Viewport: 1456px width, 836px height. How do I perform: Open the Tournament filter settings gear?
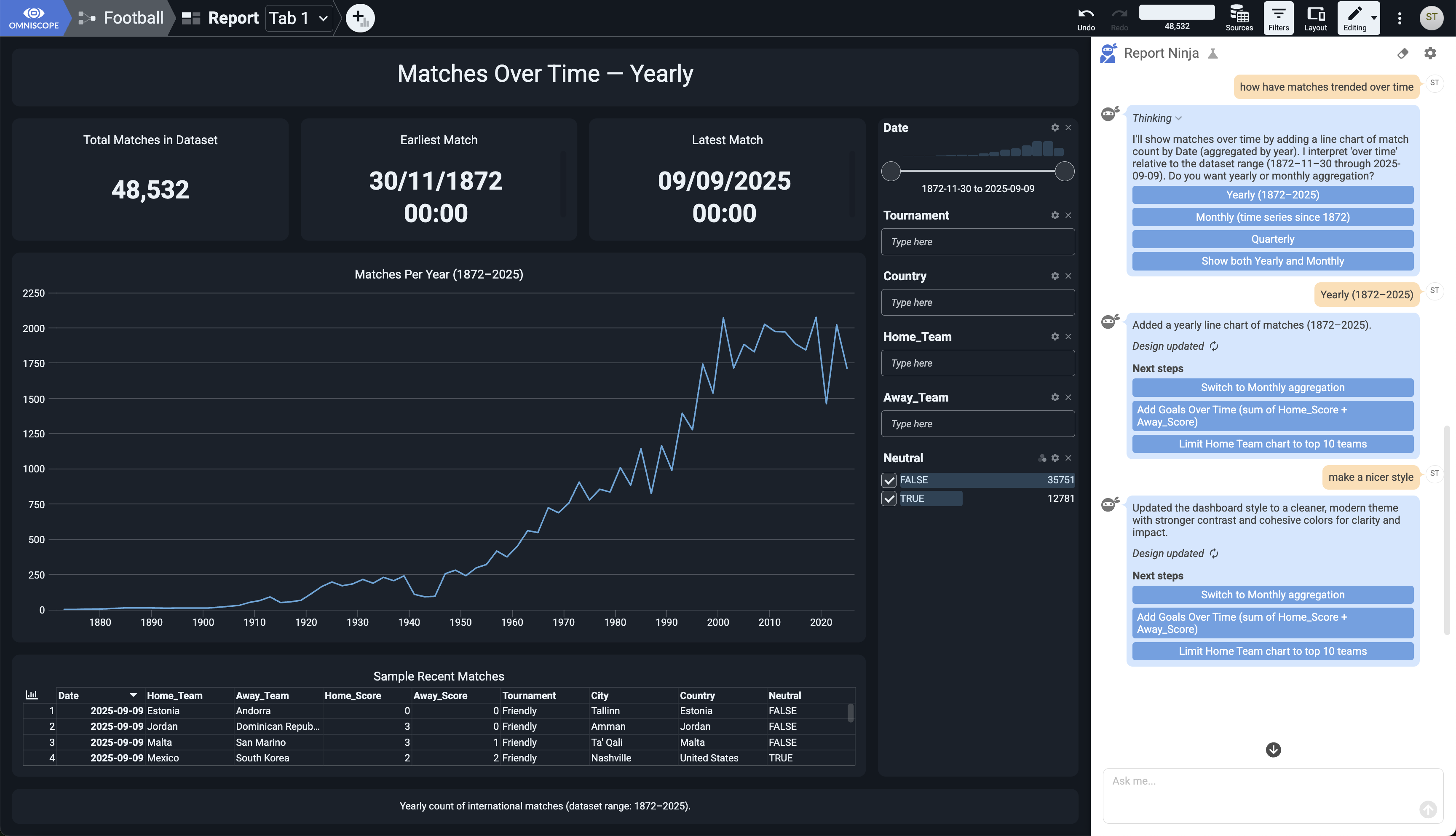click(1054, 215)
